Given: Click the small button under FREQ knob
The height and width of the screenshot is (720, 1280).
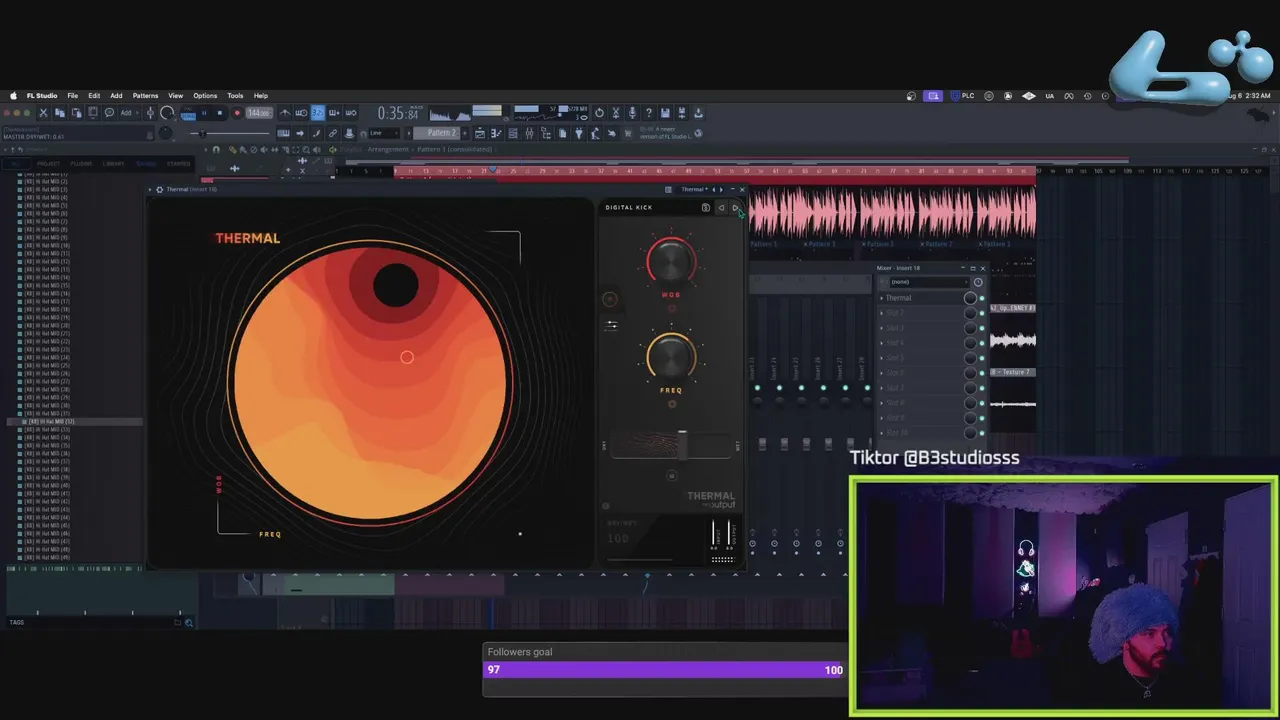Looking at the screenshot, I should tap(672, 404).
